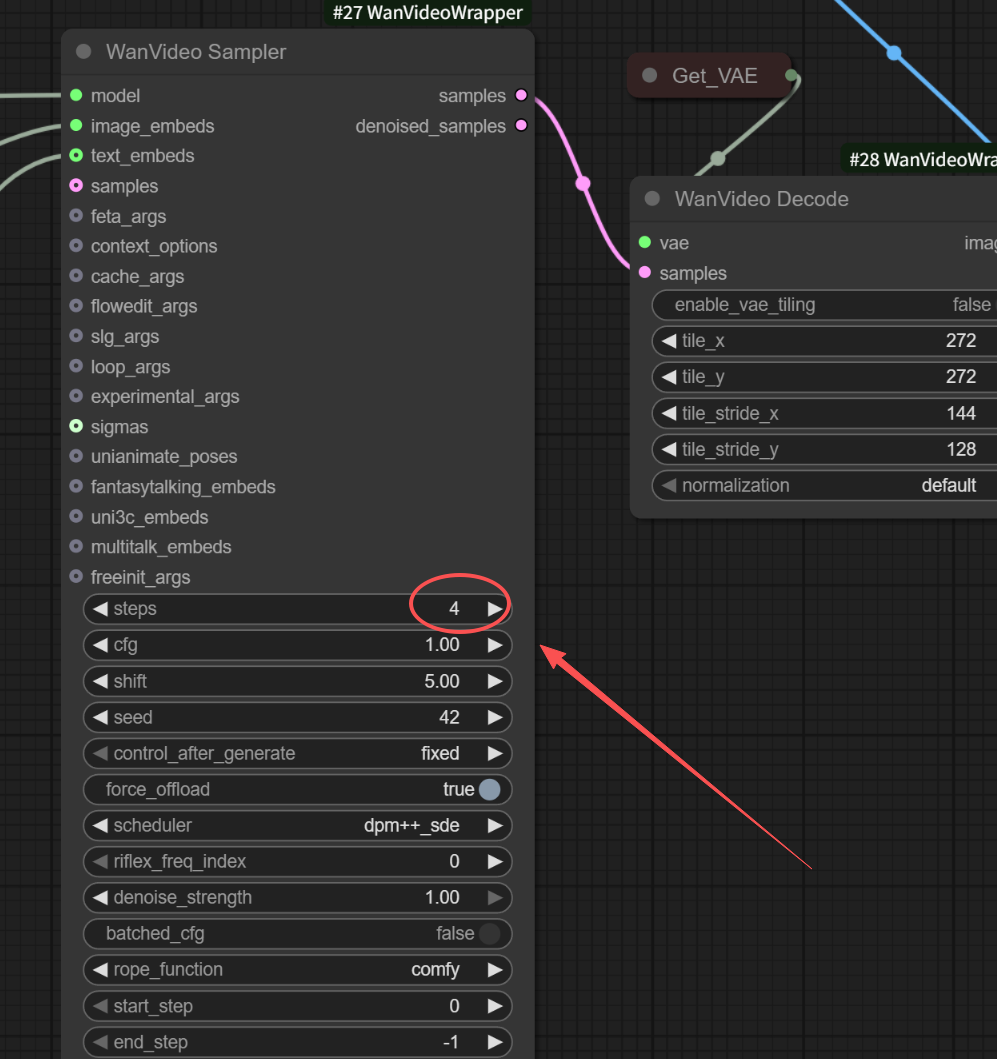Open the scheduler dropdown showing dpm++_sde
997x1059 pixels.
coord(297,825)
